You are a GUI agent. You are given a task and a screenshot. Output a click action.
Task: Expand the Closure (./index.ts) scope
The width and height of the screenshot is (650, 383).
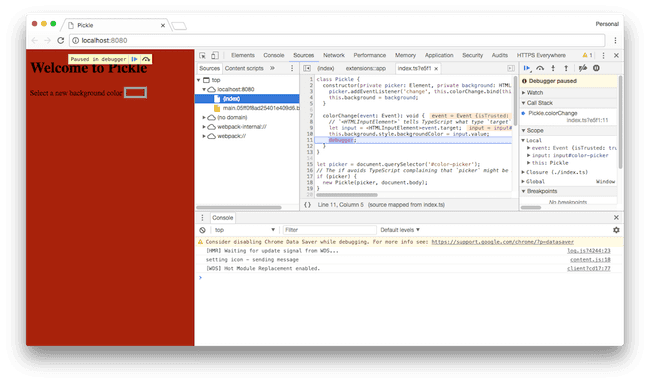[524, 172]
